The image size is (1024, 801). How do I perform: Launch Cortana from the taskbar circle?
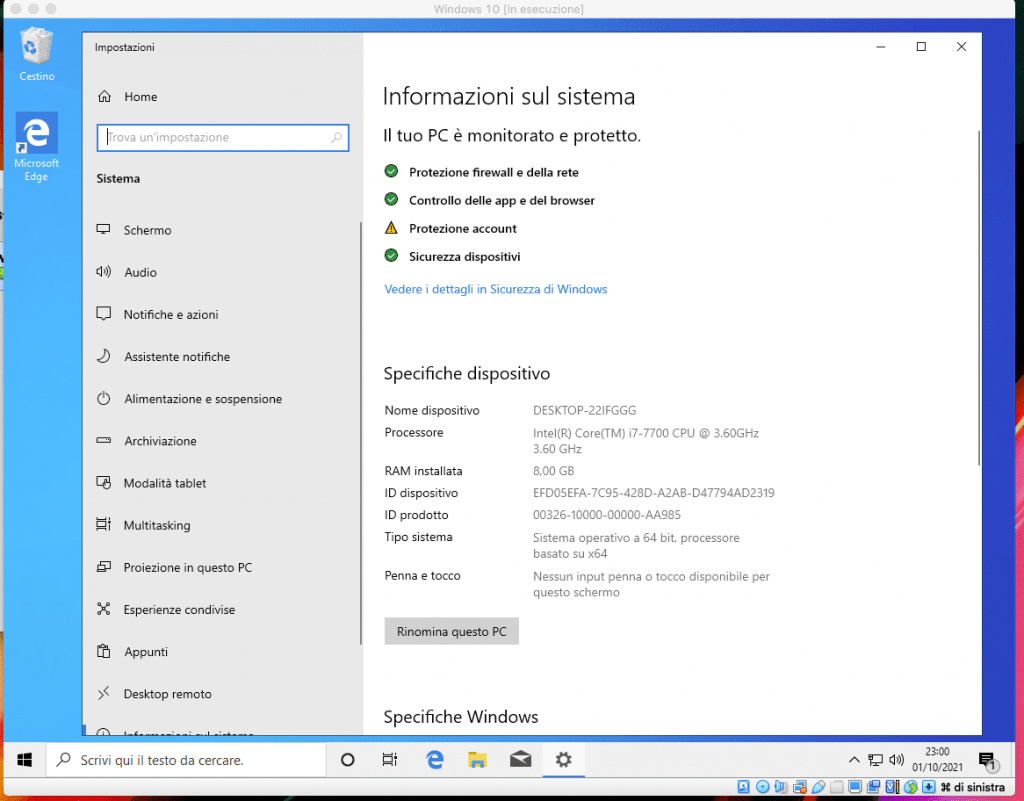coord(347,760)
